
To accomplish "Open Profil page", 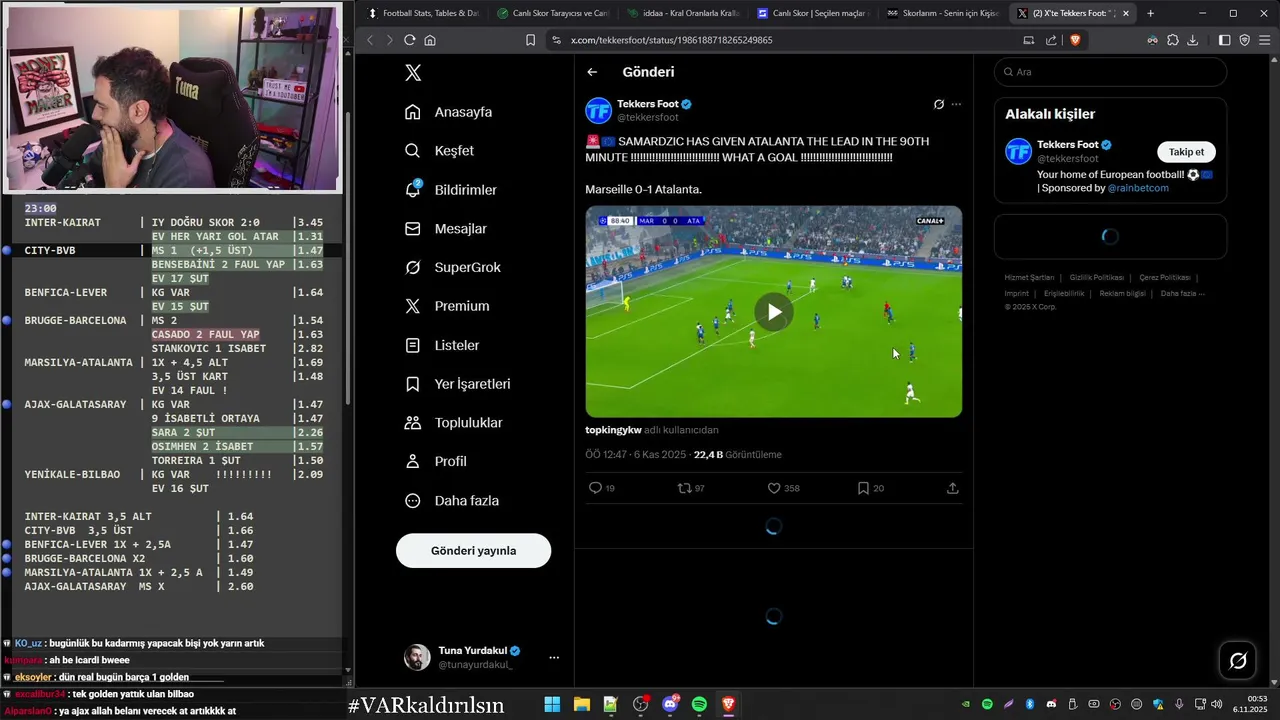I will point(436,462).
